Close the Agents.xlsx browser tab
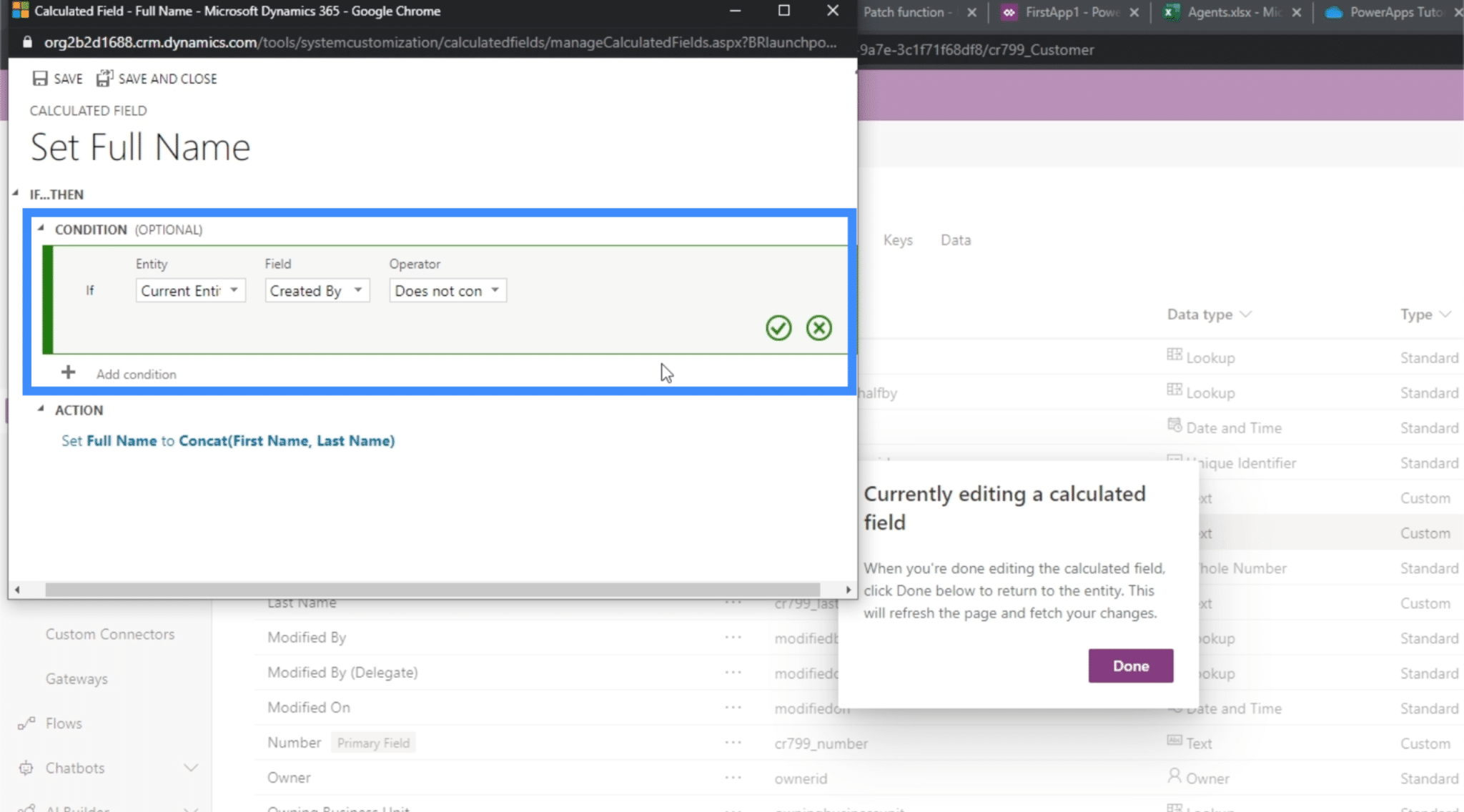This screenshot has width=1464, height=812. 1296,12
